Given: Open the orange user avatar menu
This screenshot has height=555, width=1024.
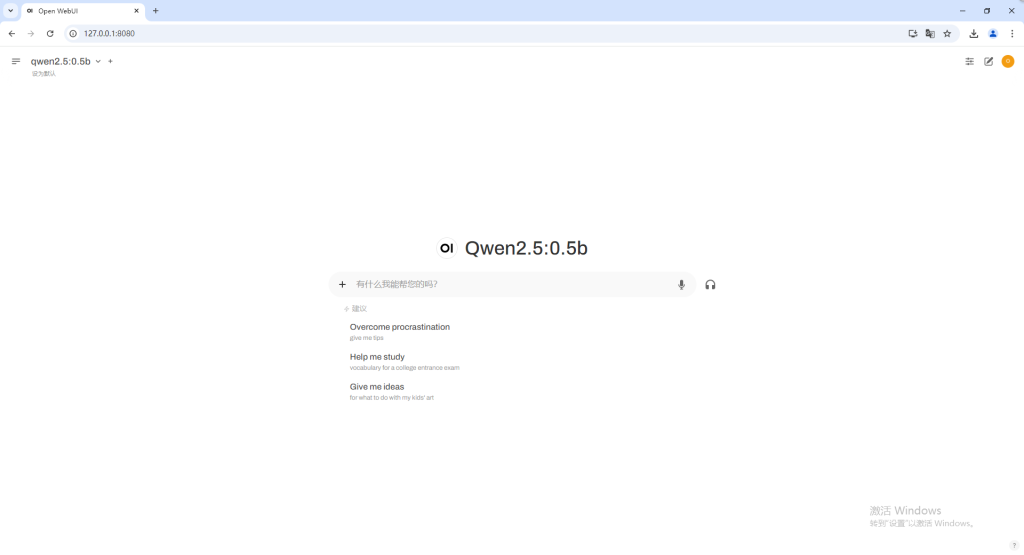Looking at the screenshot, I should click(1008, 61).
